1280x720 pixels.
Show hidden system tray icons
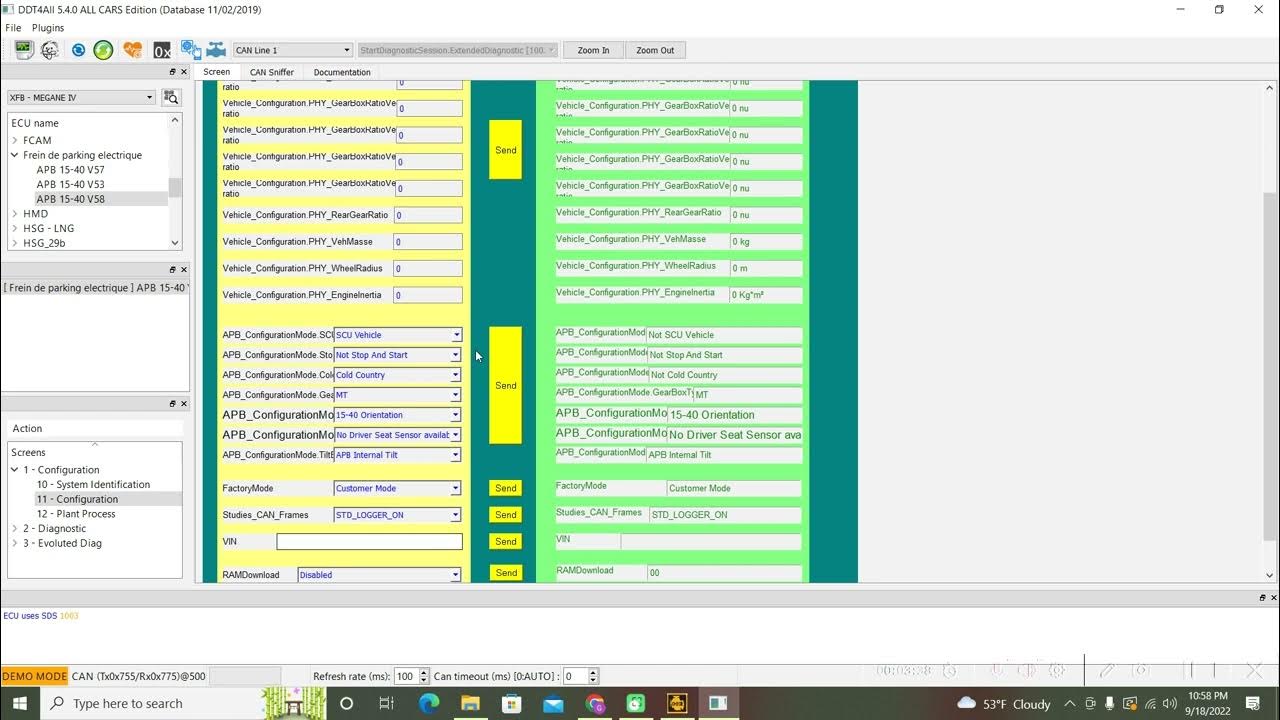pyautogui.click(x=1069, y=704)
